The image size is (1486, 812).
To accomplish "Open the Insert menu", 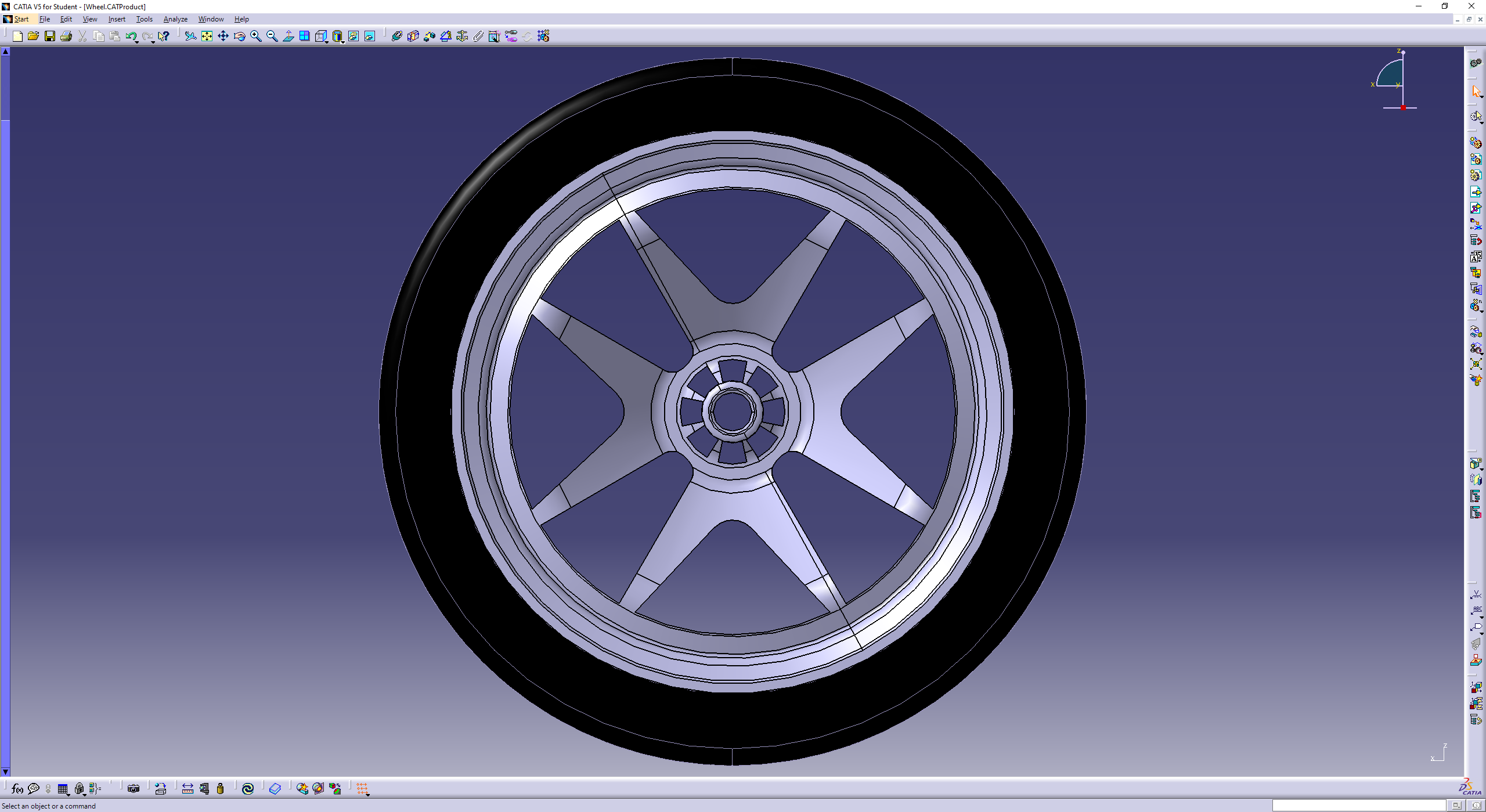I will click(116, 19).
